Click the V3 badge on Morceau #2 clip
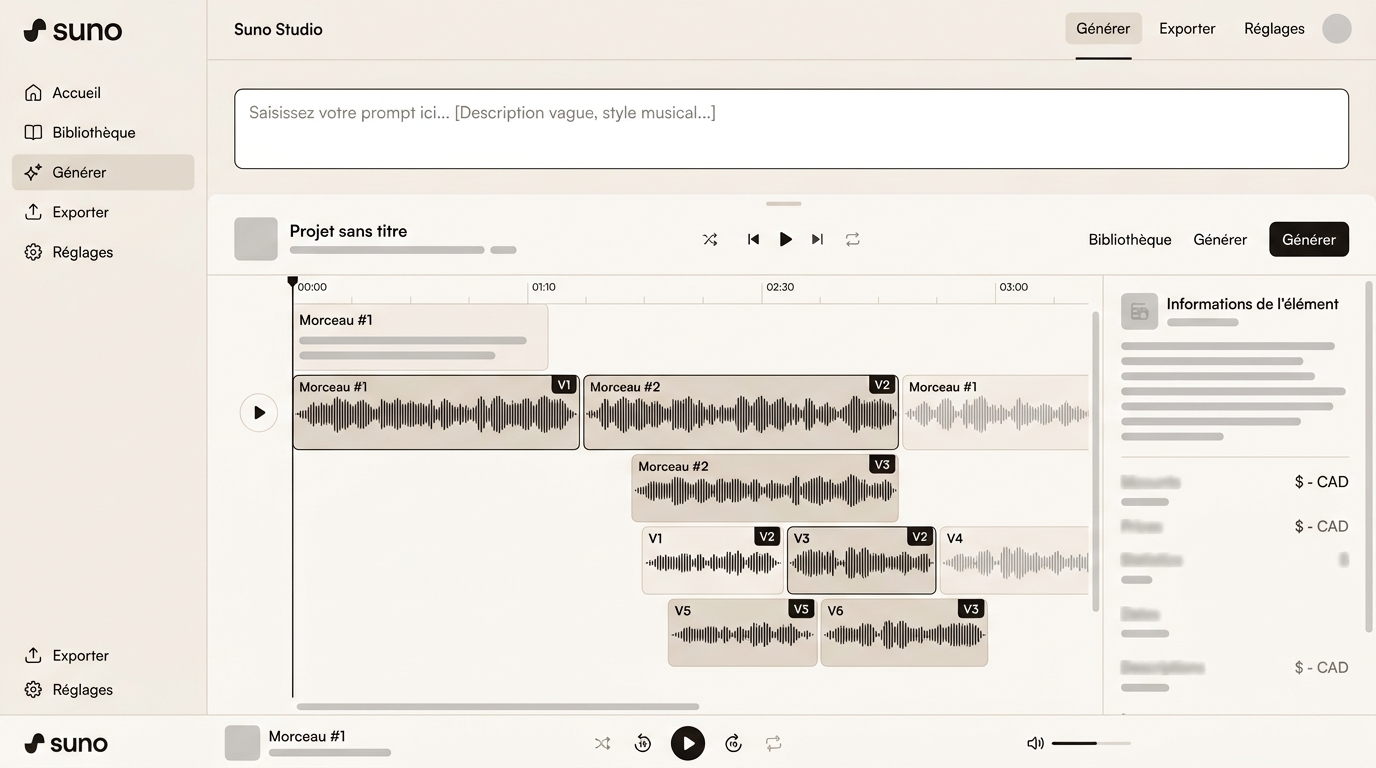Viewport: 1376px width, 768px height. coord(881,465)
